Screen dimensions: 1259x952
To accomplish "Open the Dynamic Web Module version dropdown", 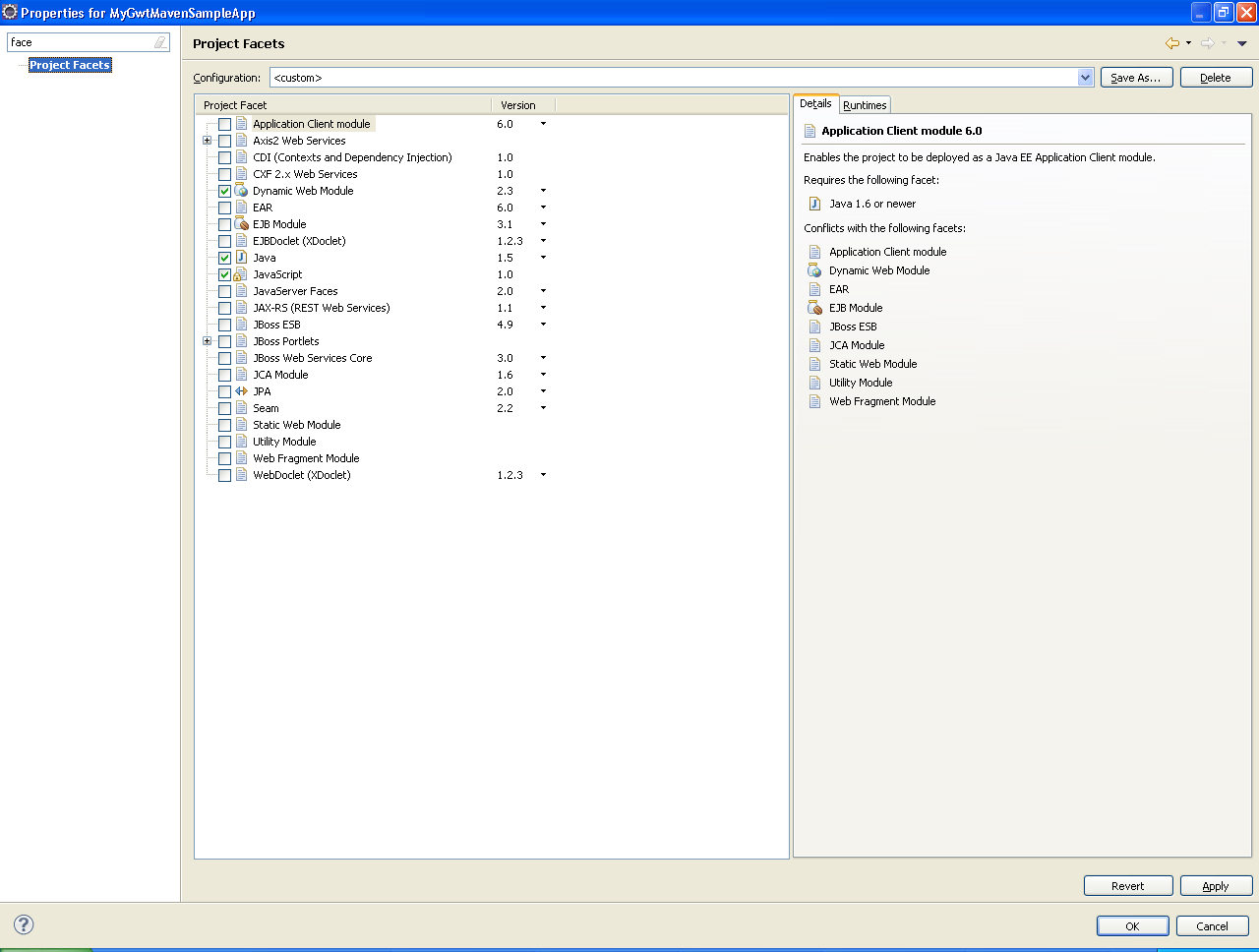I will [542, 191].
